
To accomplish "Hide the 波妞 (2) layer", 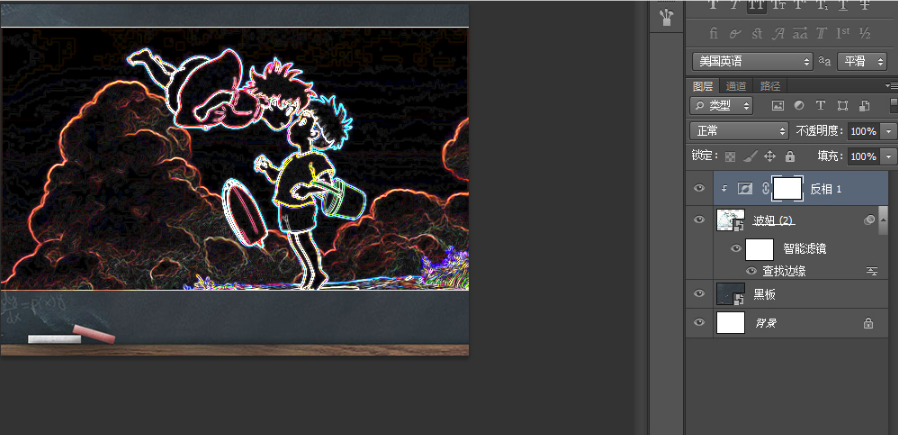I will [699, 219].
